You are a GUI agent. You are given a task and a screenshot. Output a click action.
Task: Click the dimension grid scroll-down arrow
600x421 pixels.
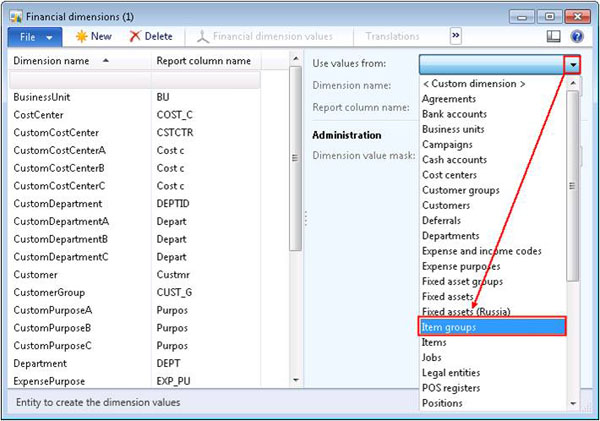coord(295,380)
